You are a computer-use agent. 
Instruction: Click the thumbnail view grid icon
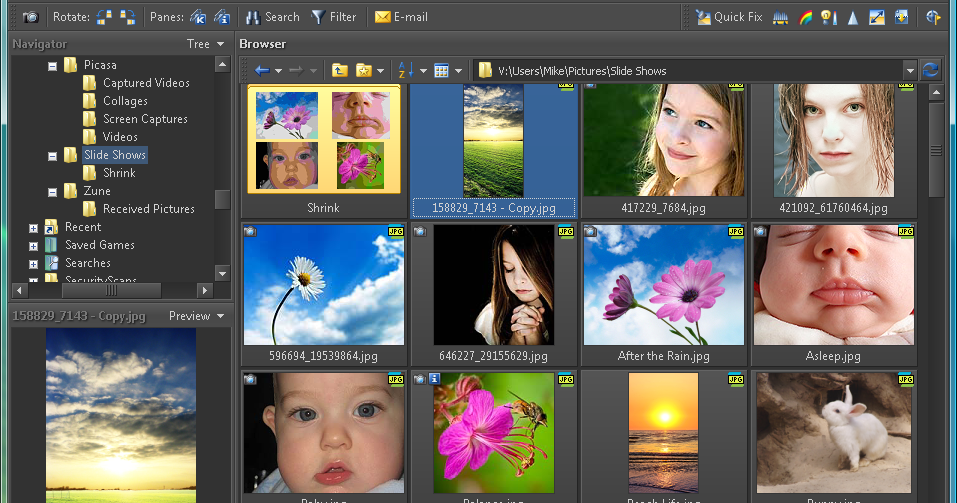point(441,71)
